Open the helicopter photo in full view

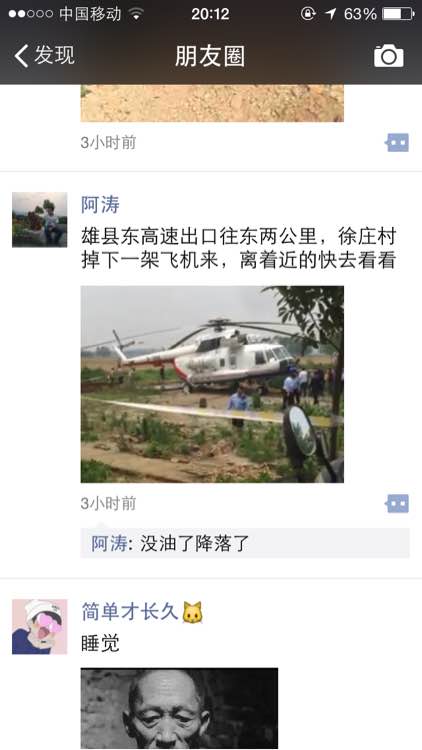pos(212,384)
